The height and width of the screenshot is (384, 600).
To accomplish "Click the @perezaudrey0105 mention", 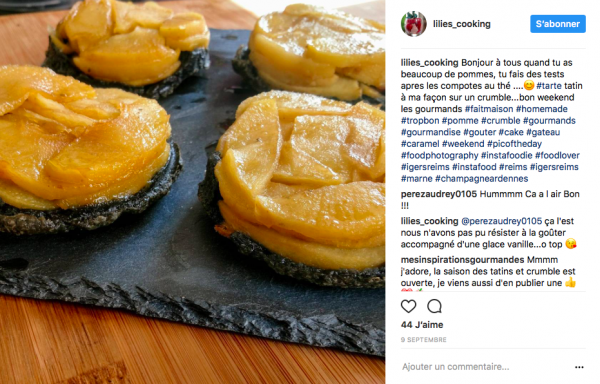I will point(501,221).
